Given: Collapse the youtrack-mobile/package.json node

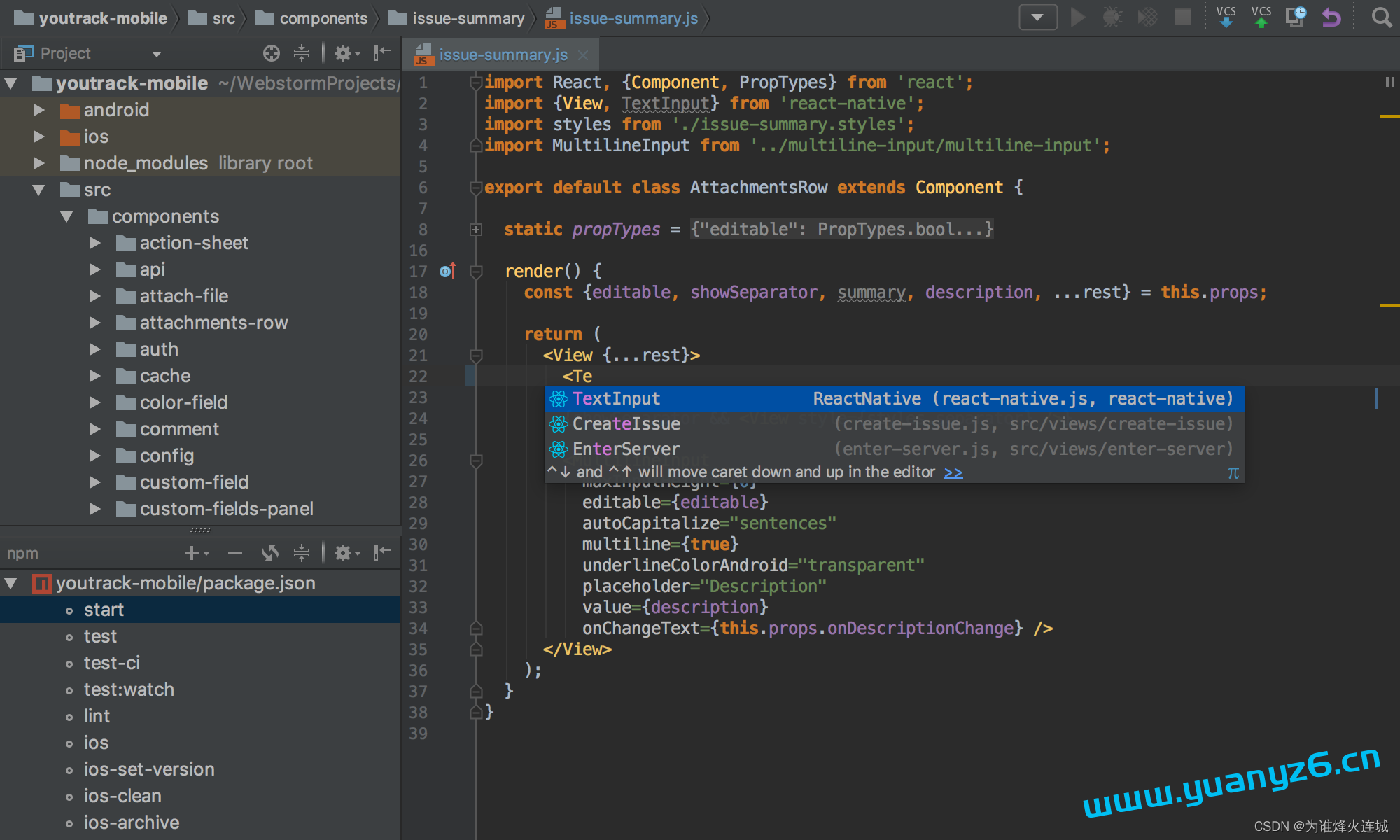Looking at the screenshot, I should click(11, 583).
